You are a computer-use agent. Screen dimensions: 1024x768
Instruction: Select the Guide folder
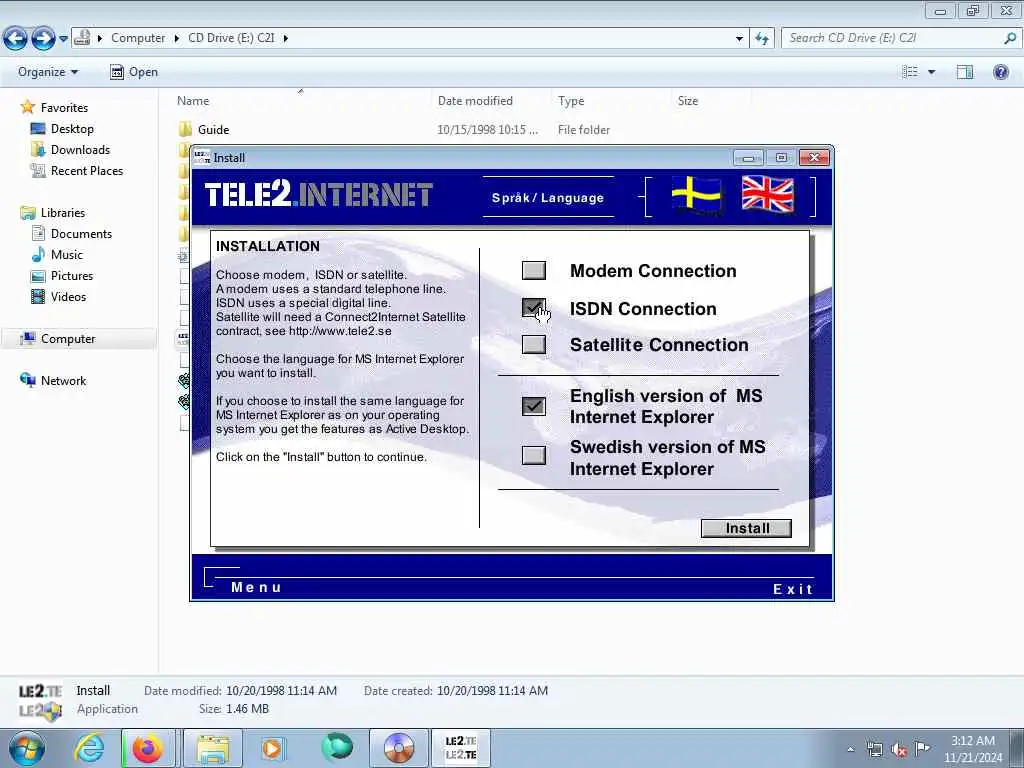[x=213, y=130]
